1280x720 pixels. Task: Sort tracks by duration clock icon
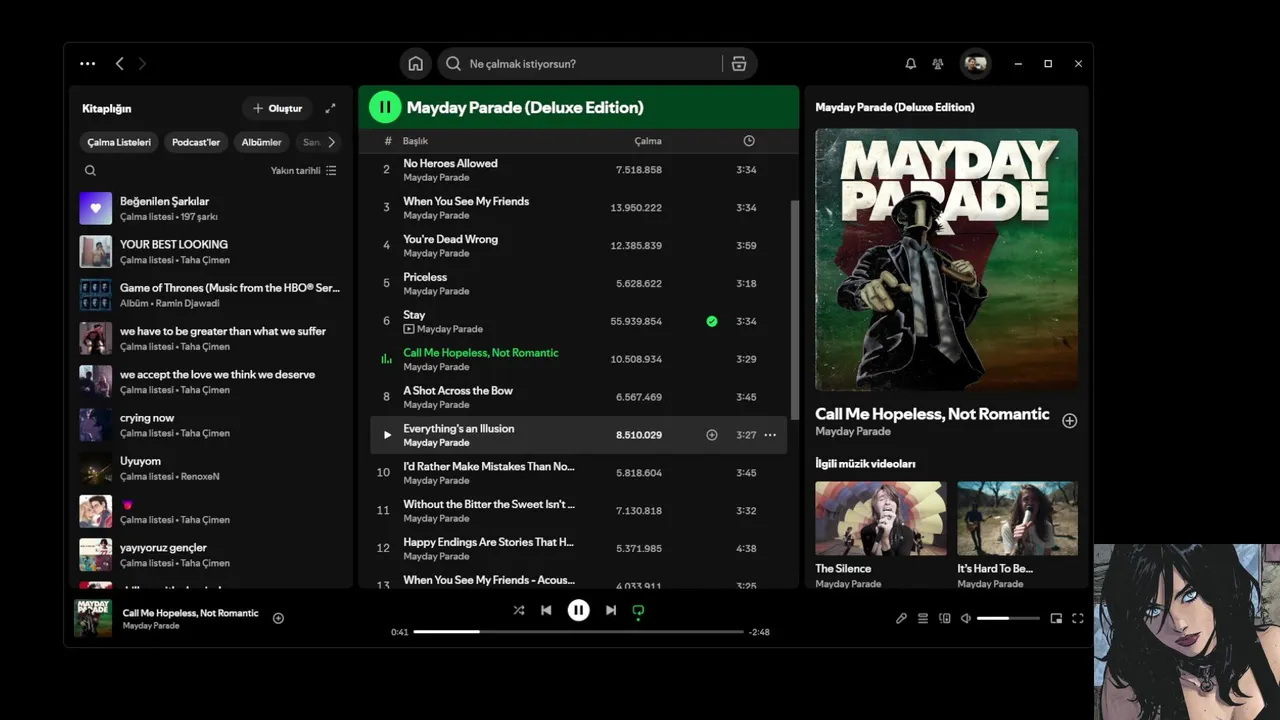pyautogui.click(x=749, y=141)
